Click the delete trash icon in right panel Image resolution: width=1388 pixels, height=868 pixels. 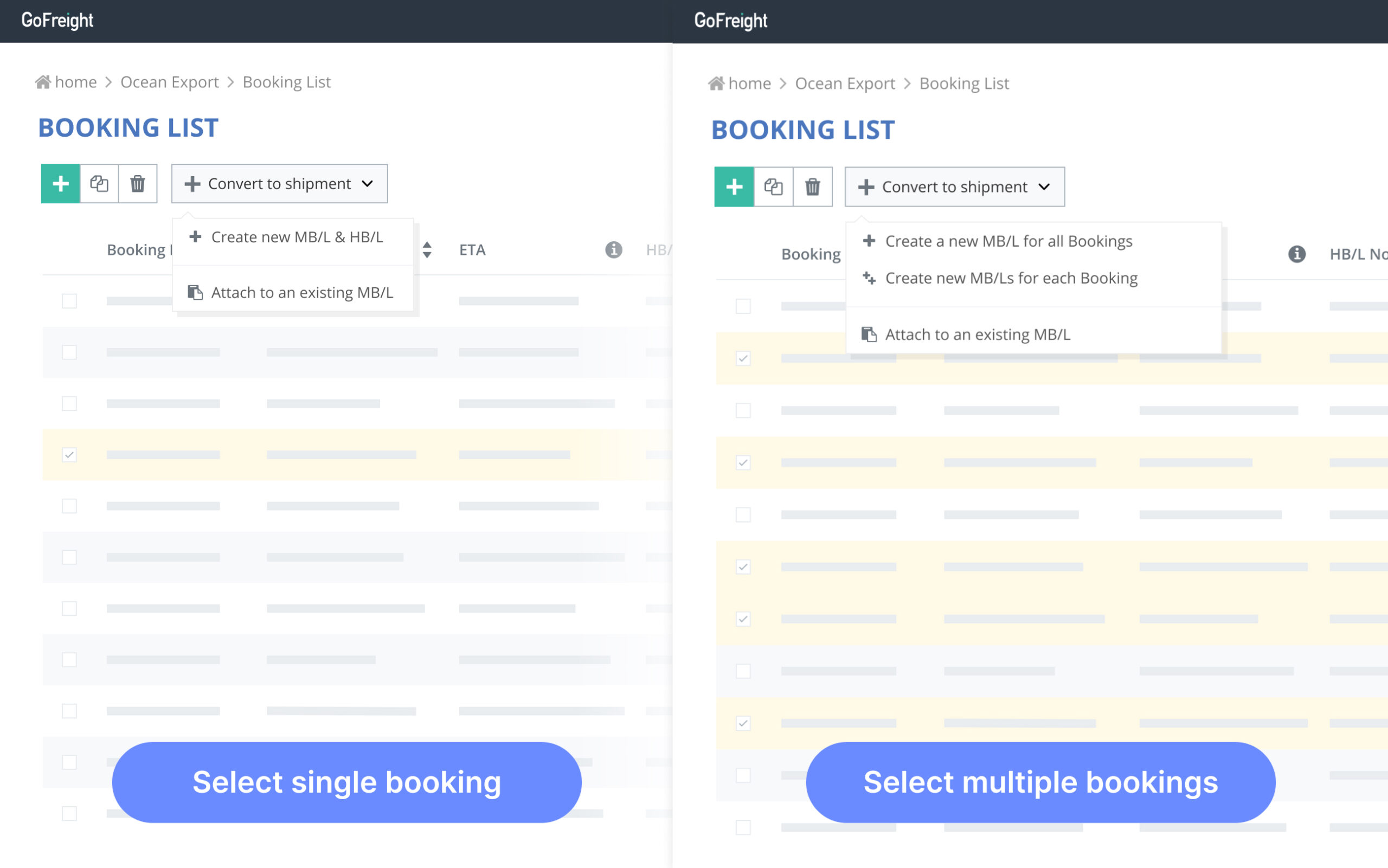coord(812,187)
